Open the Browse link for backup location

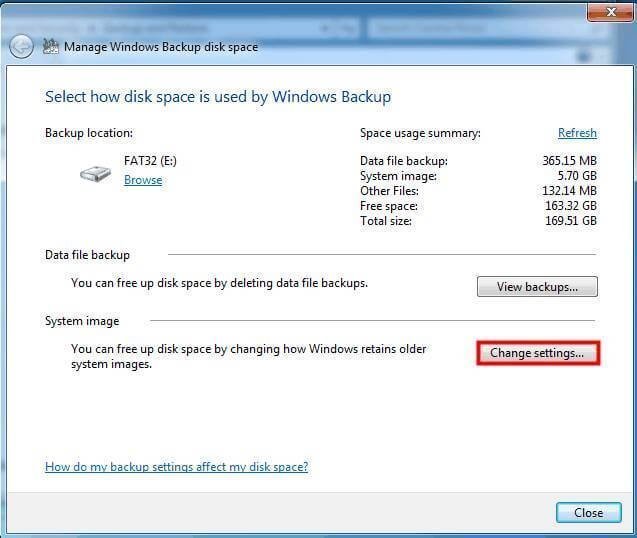[143, 180]
